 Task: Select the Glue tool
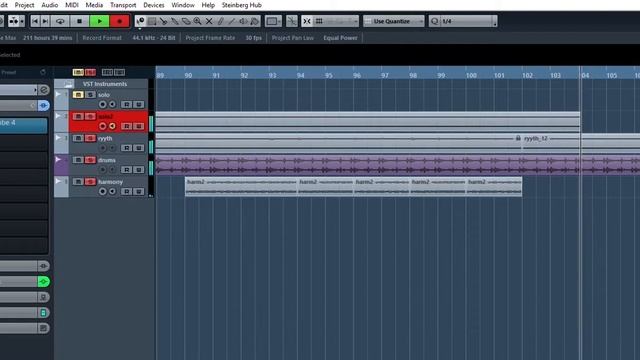(175, 21)
